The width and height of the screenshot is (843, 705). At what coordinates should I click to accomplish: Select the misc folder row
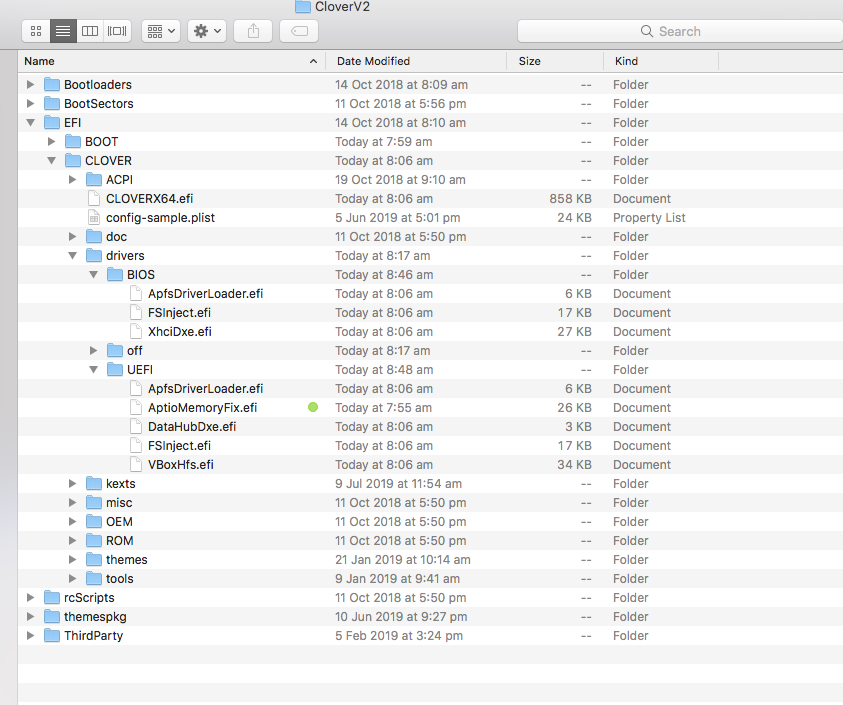430,503
